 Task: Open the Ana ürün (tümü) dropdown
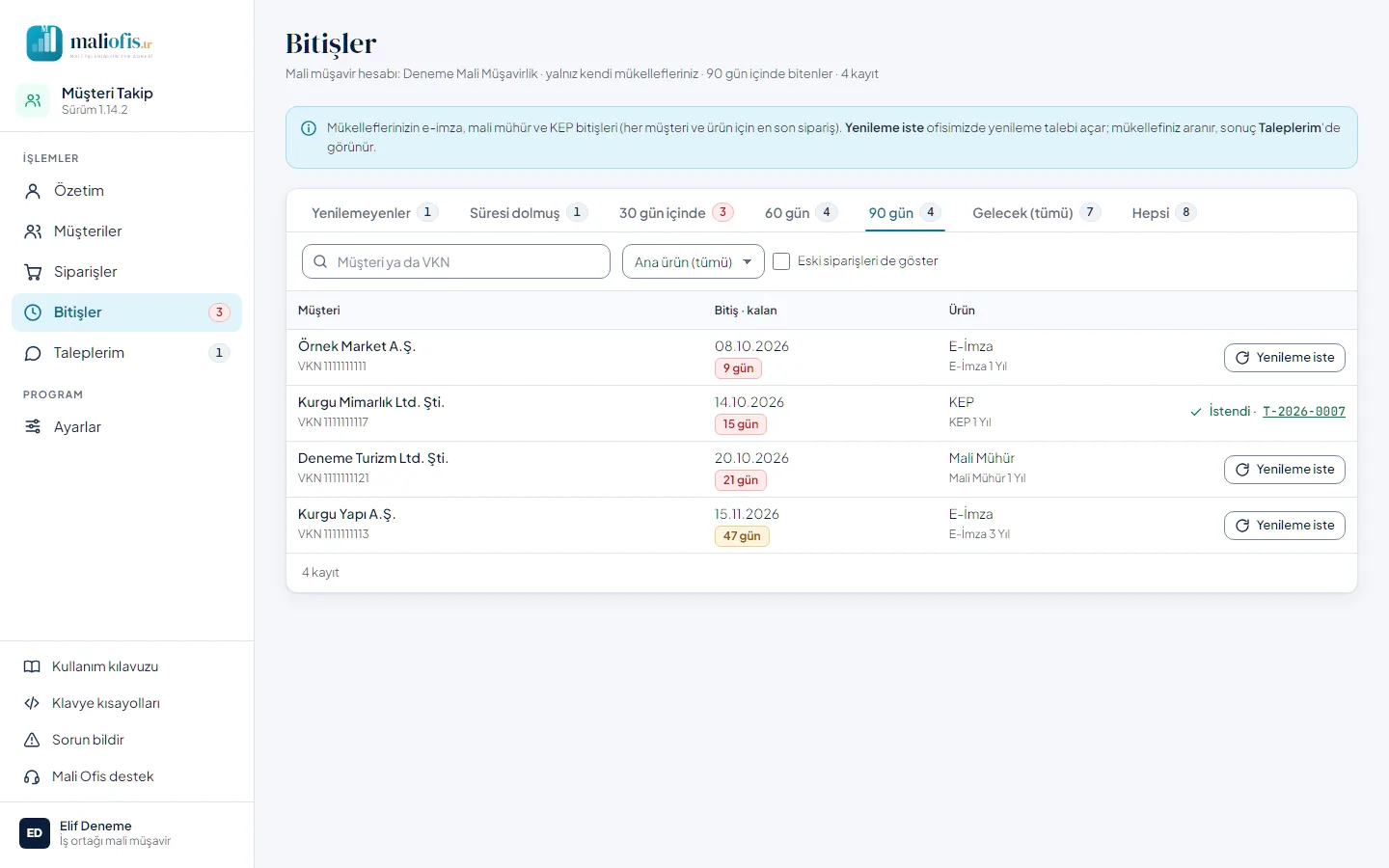tap(694, 261)
